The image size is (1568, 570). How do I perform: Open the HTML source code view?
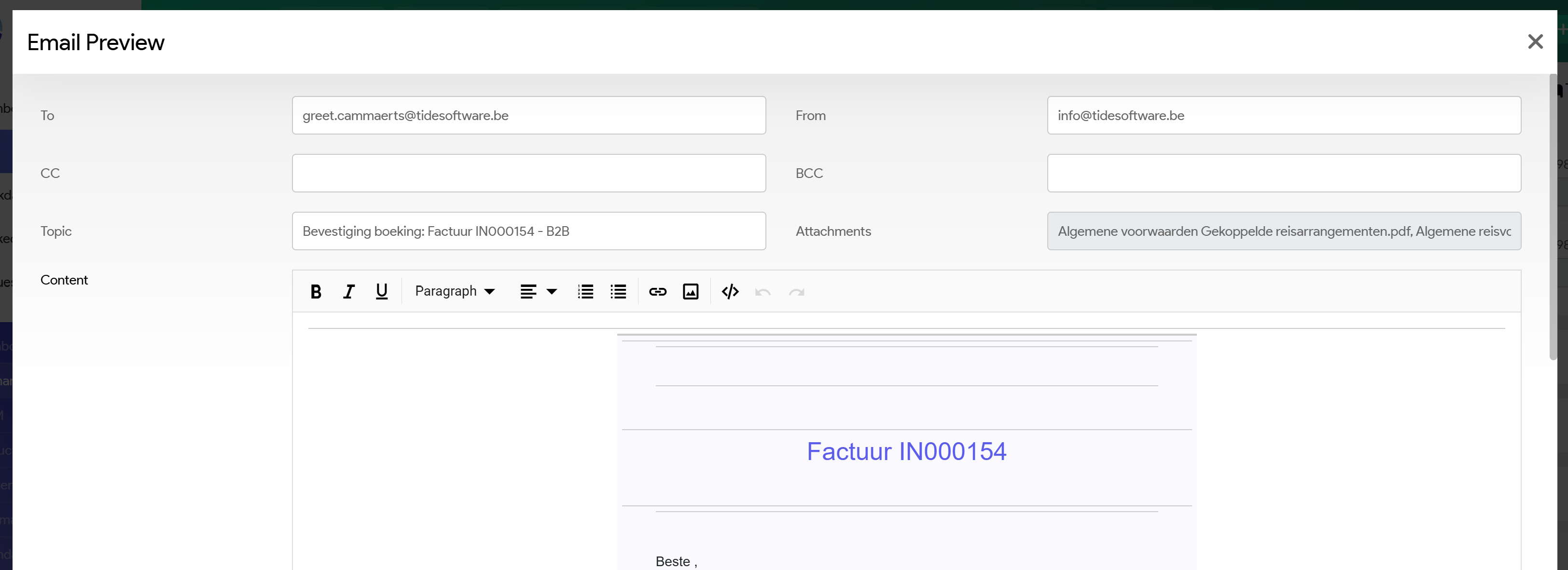(x=730, y=292)
